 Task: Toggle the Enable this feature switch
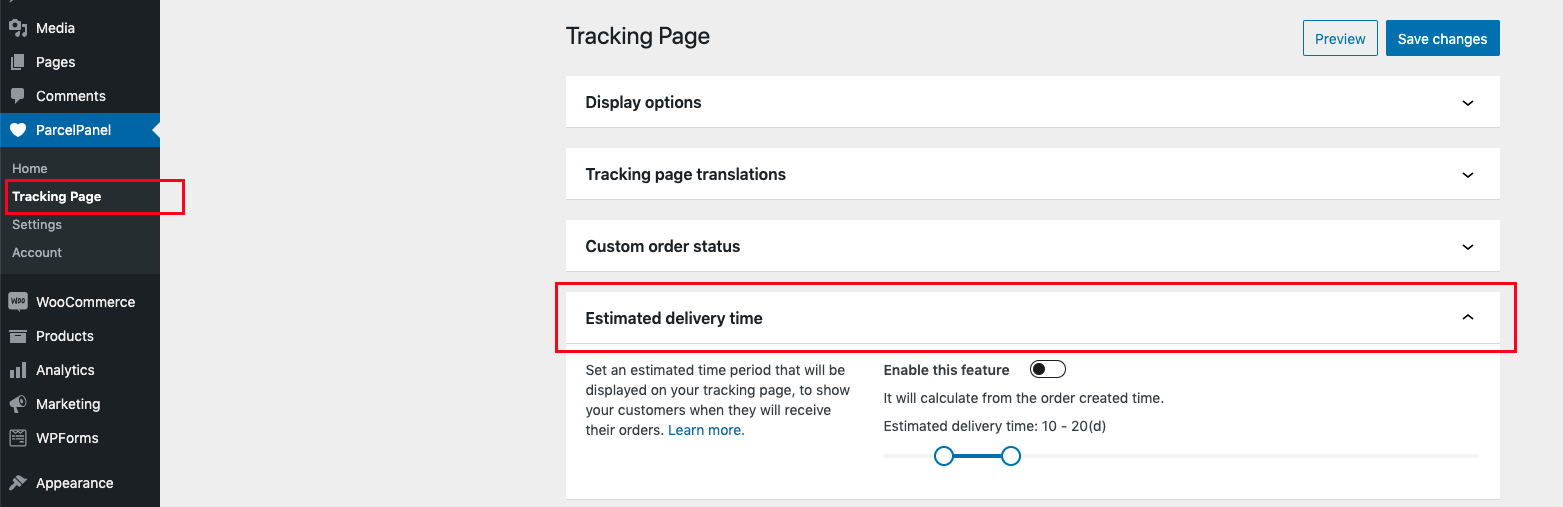click(x=1047, y=370)
